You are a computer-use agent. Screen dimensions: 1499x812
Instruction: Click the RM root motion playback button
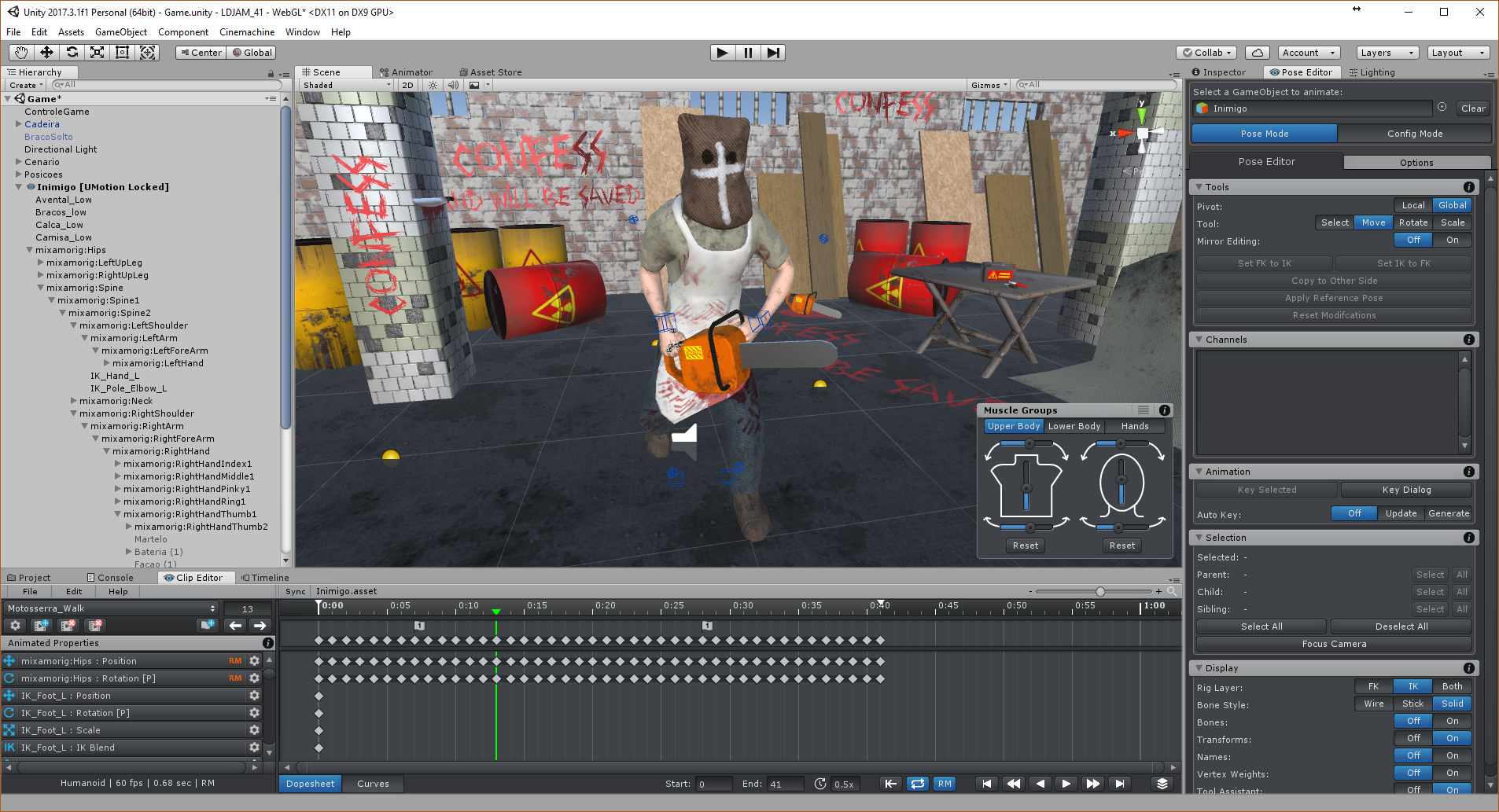tap(945, 784)
